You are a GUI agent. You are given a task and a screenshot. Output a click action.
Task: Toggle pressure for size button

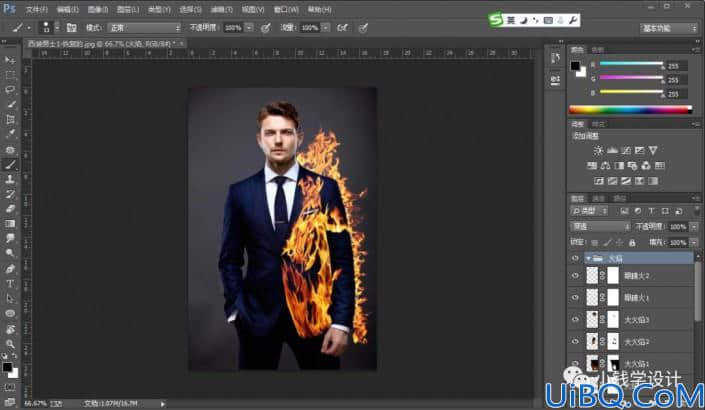(363, 28)
